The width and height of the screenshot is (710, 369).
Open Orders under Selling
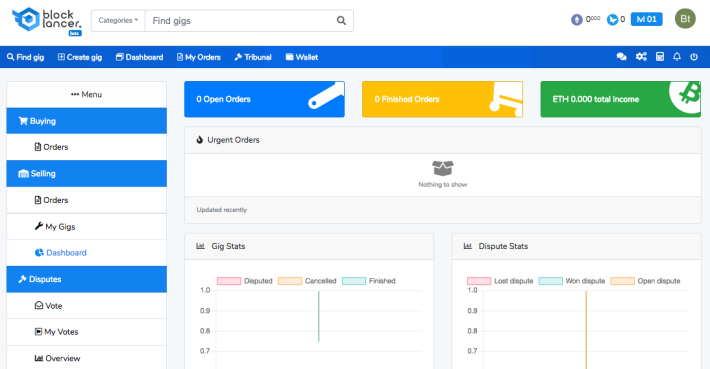(86, 200)
